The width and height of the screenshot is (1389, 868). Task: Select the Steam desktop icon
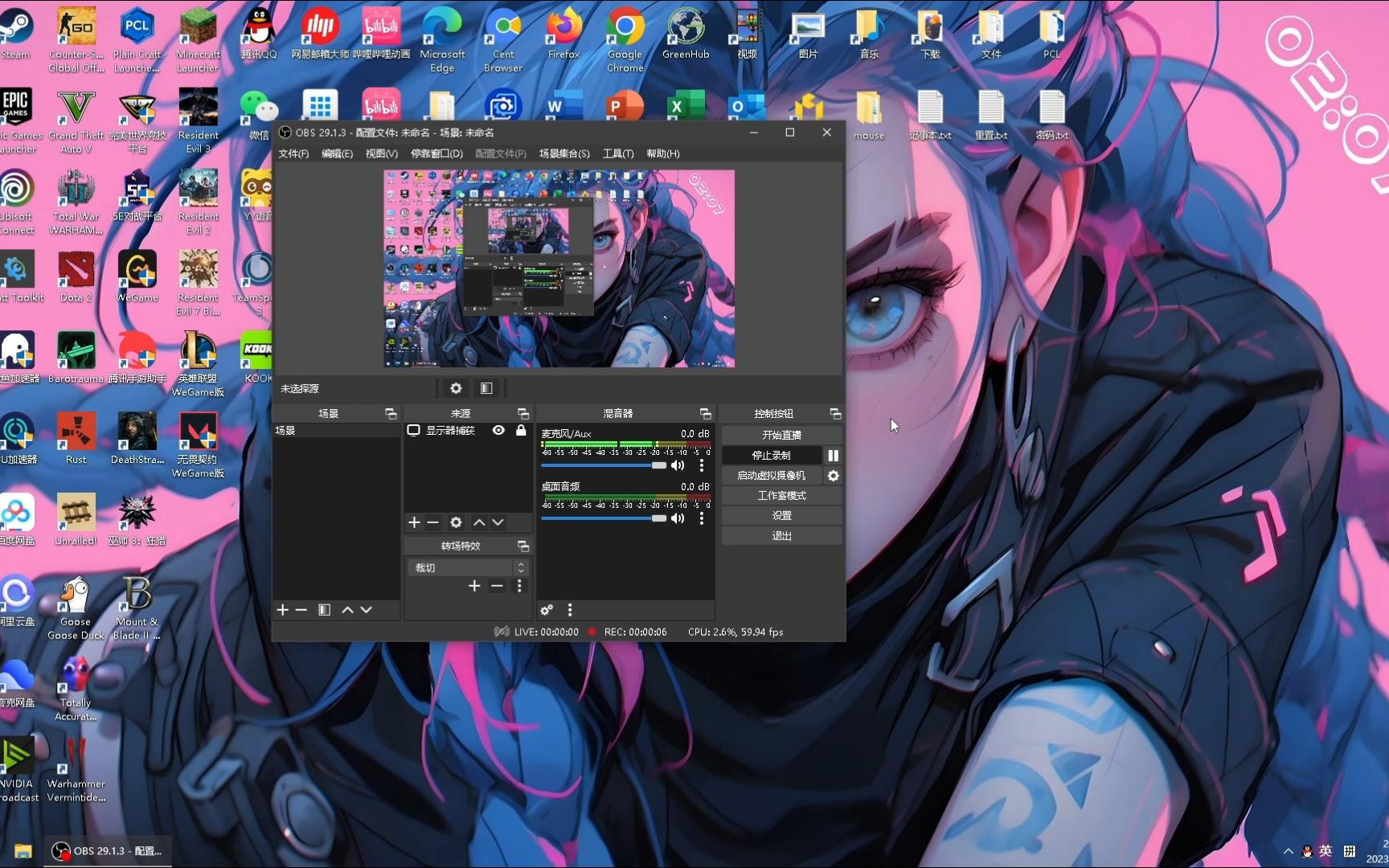click(15, 33)
